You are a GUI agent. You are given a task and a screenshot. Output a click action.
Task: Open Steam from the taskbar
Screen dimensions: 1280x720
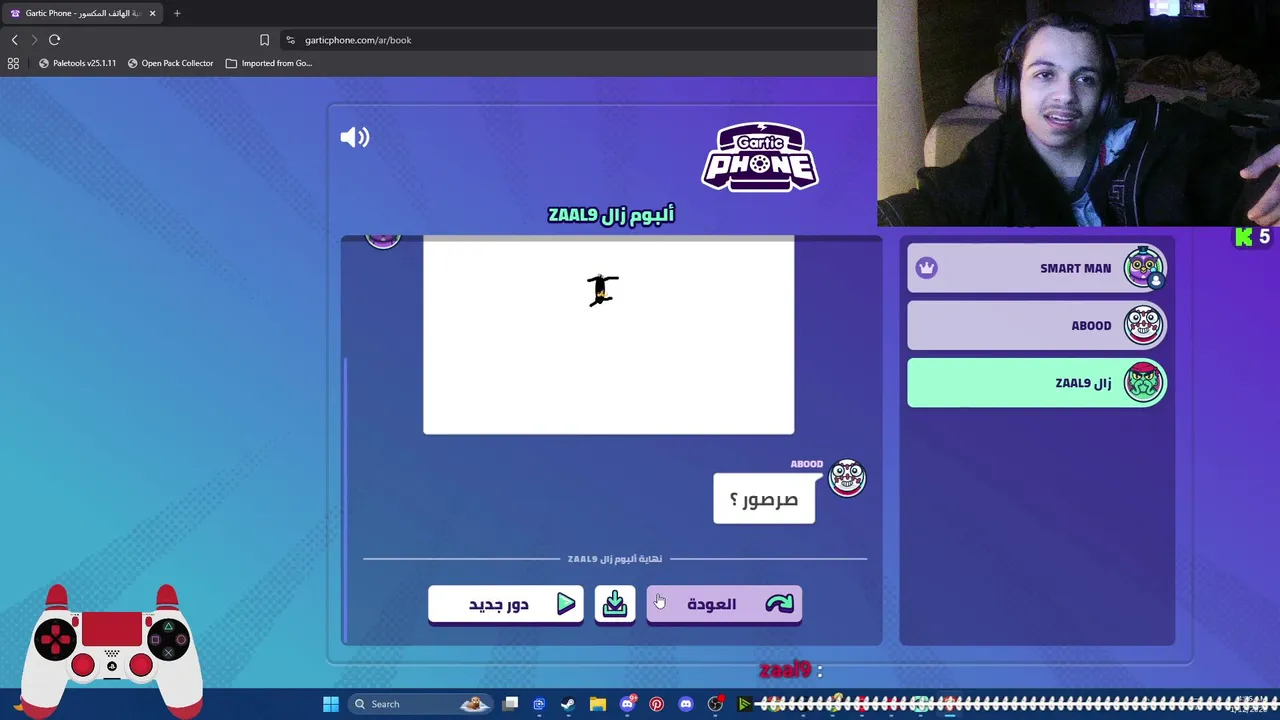coord(568,704)
